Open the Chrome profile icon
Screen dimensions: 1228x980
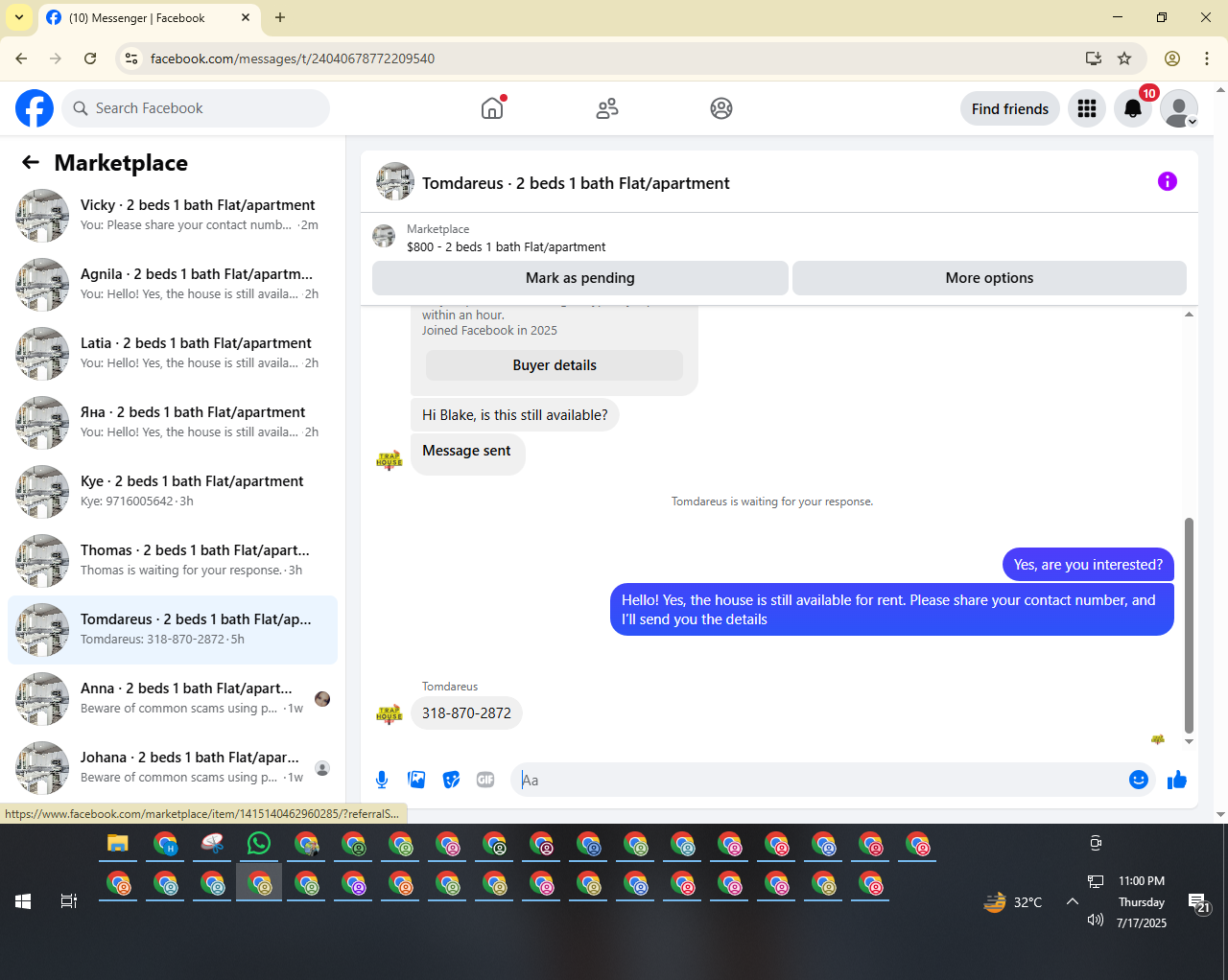tap(1172, 58)
